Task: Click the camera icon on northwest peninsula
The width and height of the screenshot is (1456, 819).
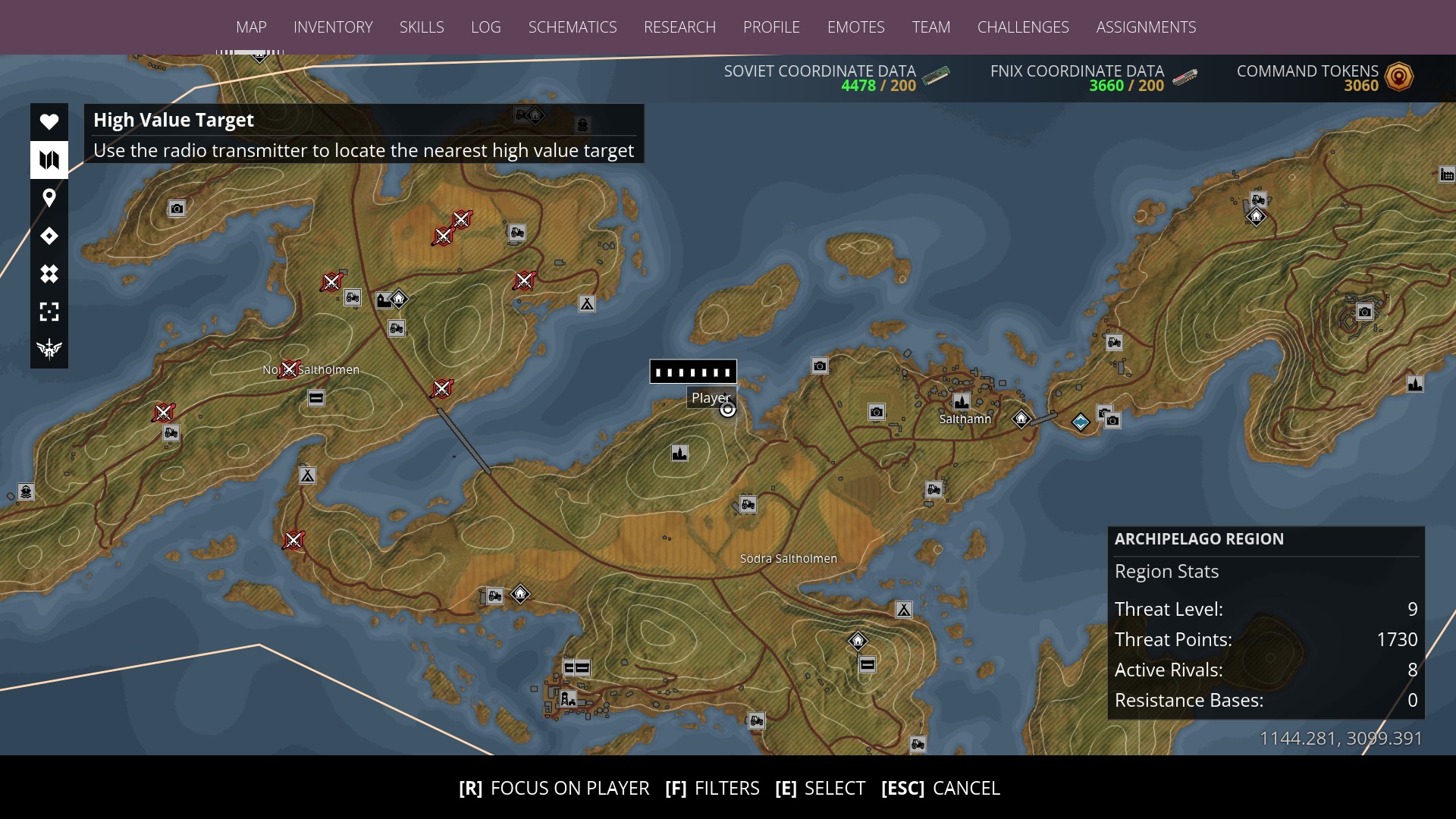Action: tap(177, 209)
